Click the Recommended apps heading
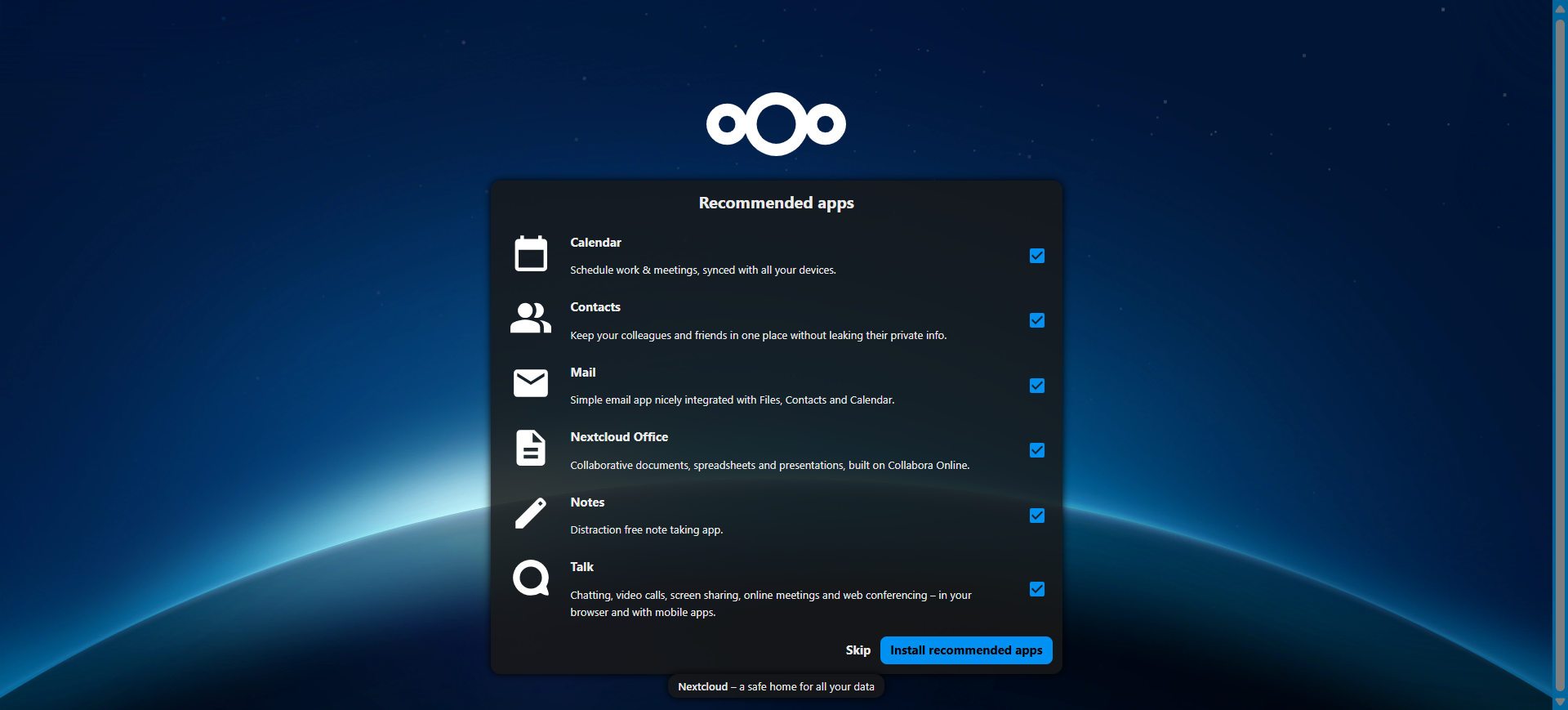Screen dimensions: 1568x710 (776, 203)
